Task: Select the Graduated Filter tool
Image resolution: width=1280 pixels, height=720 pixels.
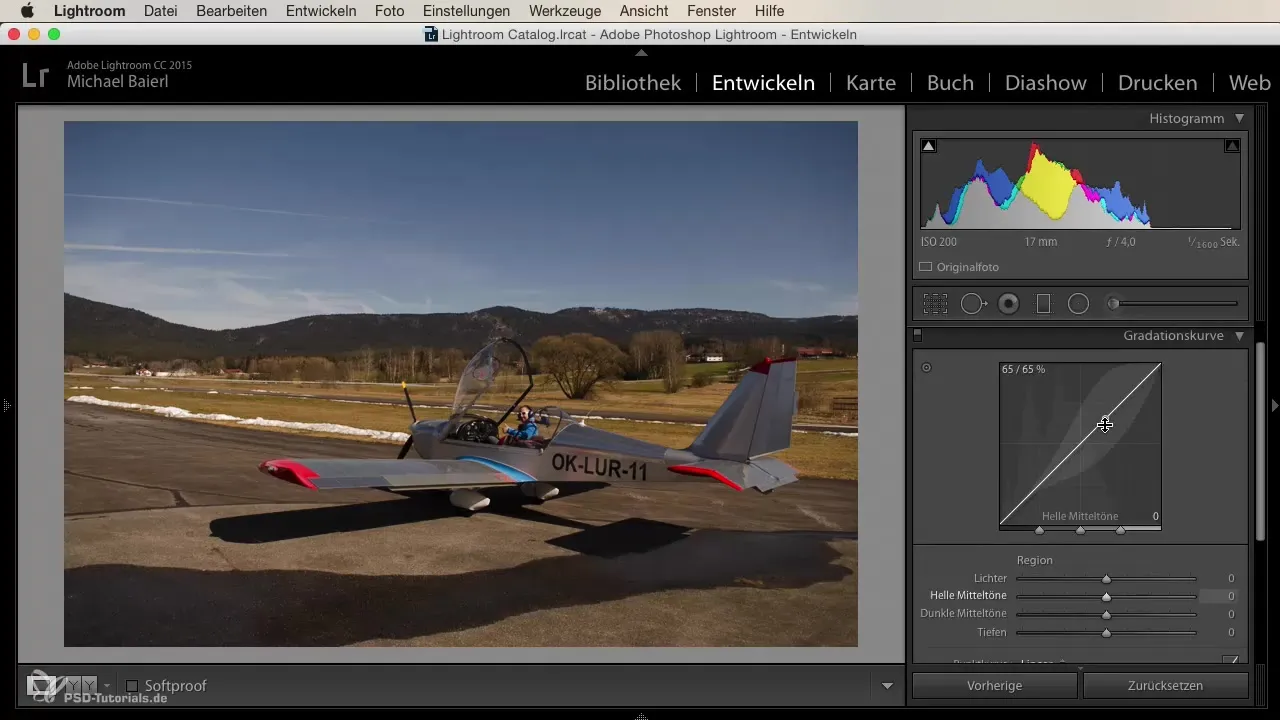Action: [1044, 304]
